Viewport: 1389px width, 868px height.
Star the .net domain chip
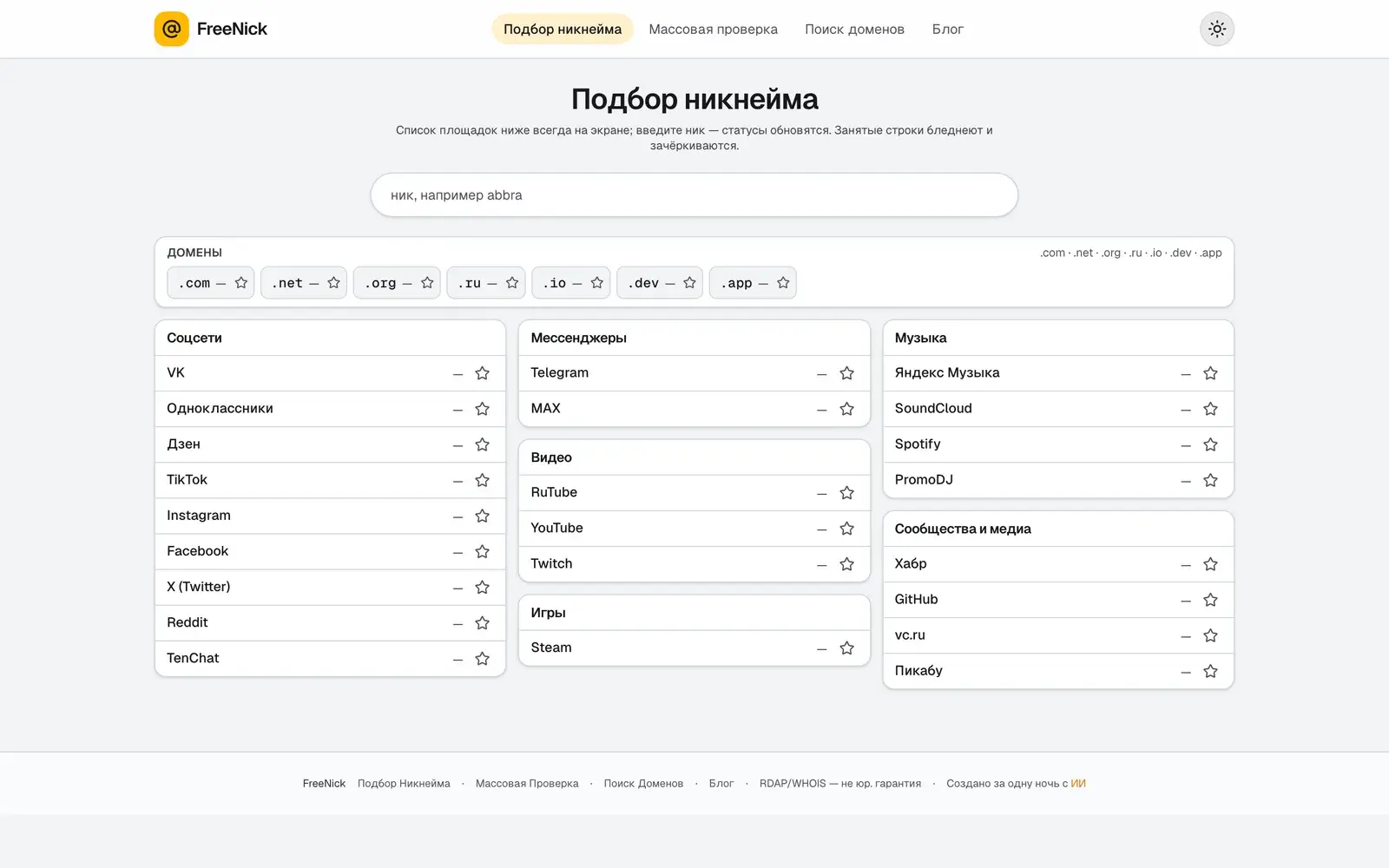333,283
